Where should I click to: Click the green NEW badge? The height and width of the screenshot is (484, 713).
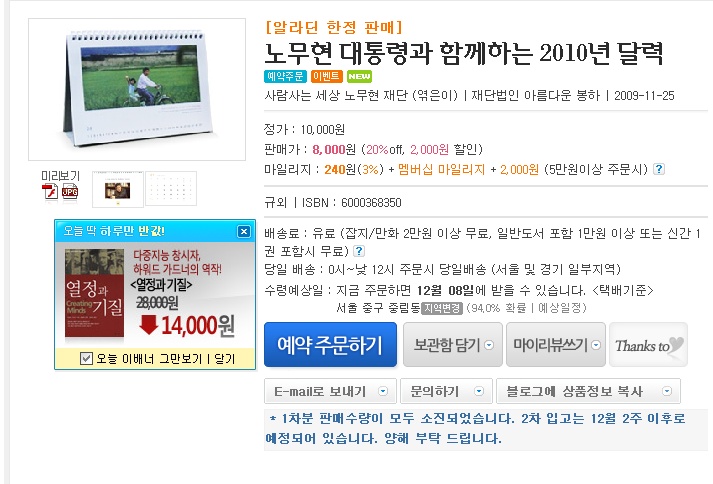(359, 76)
